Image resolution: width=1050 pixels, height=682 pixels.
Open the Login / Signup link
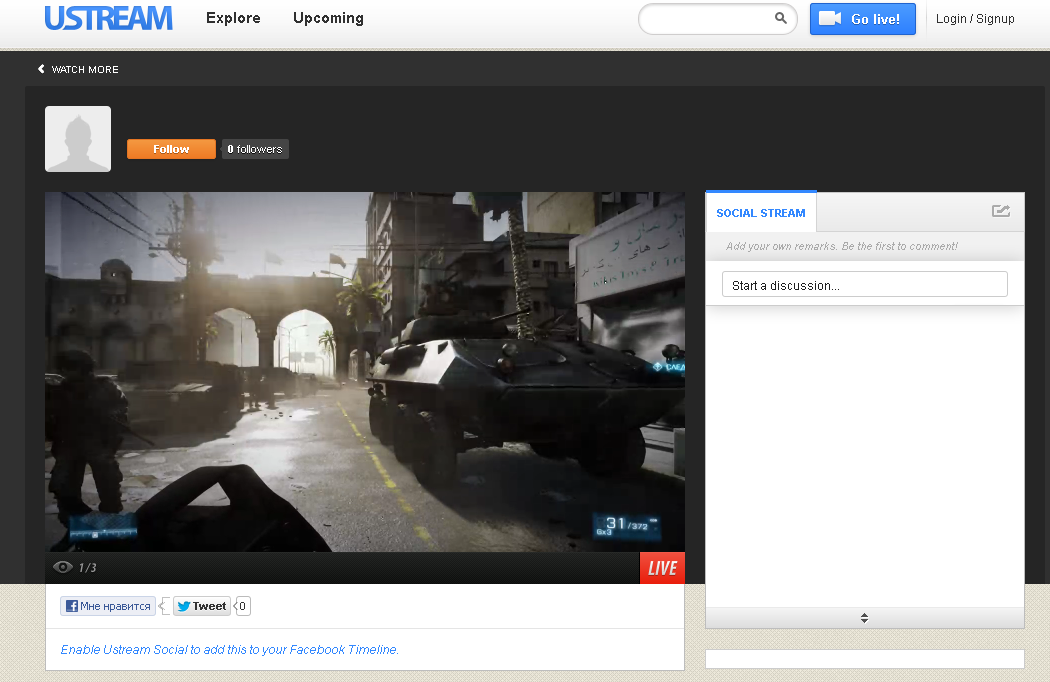coord(975,19)
